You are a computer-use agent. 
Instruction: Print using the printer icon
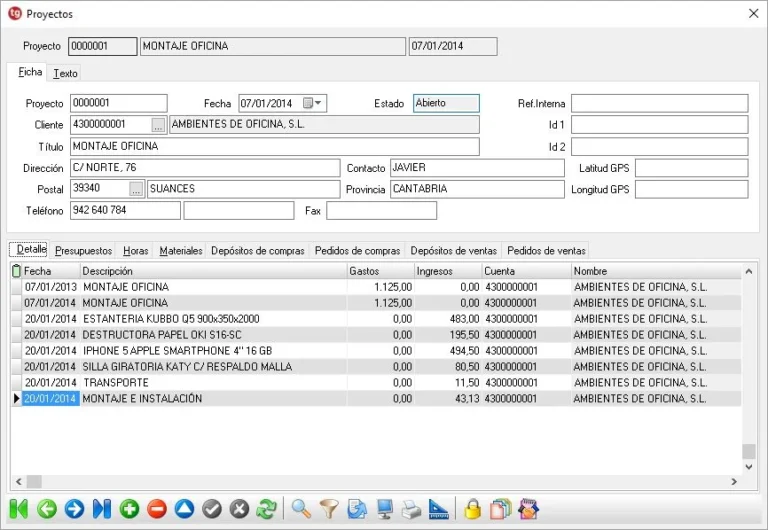(x=411, y=509)
